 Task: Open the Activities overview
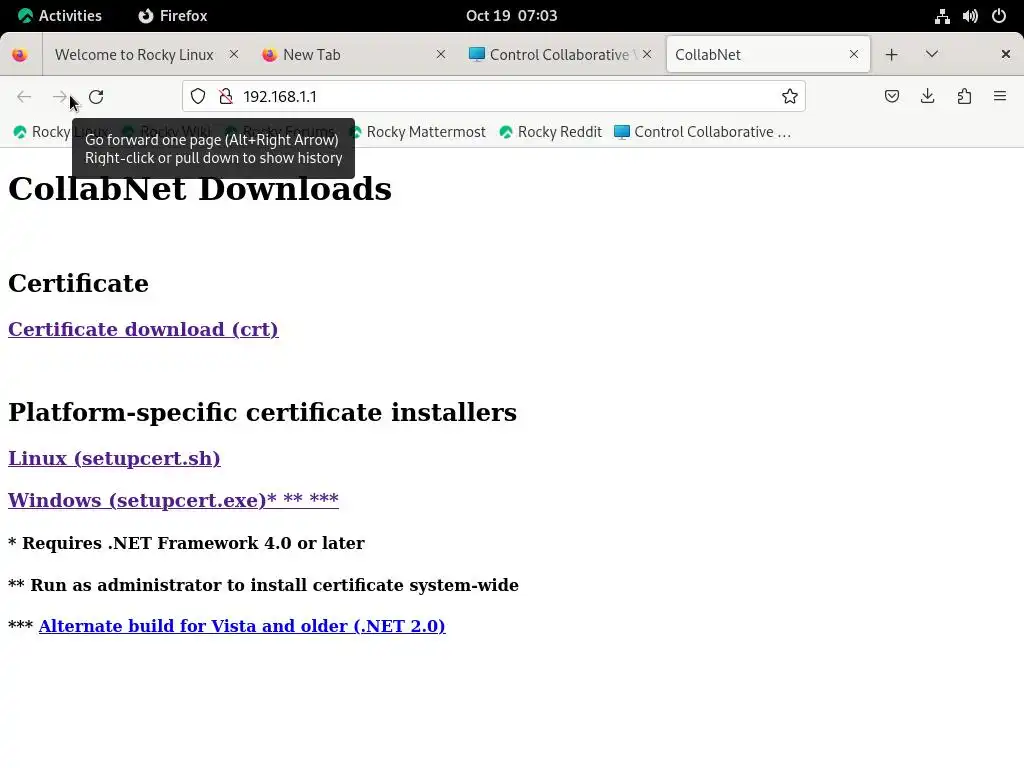[59, 16]
